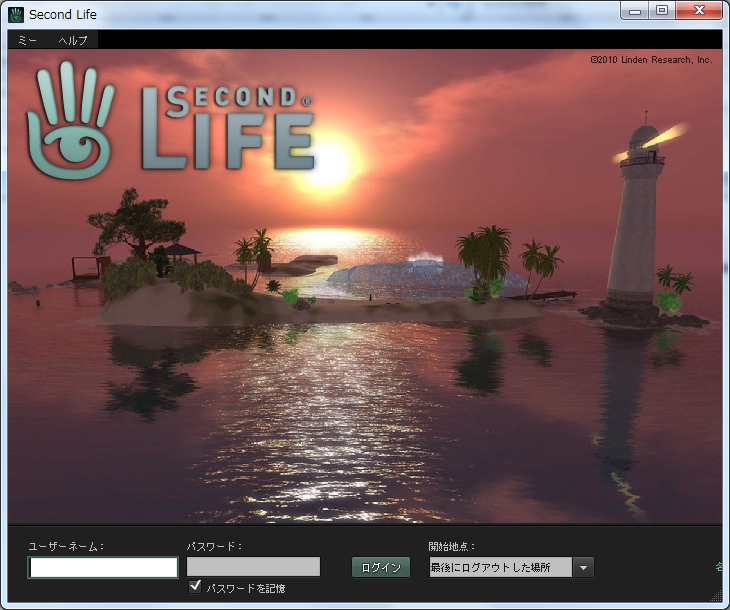Click the Second Life title bar text
Image resolution: width=730 pixels, height=610 pixels.
click(x=62, y=14)
